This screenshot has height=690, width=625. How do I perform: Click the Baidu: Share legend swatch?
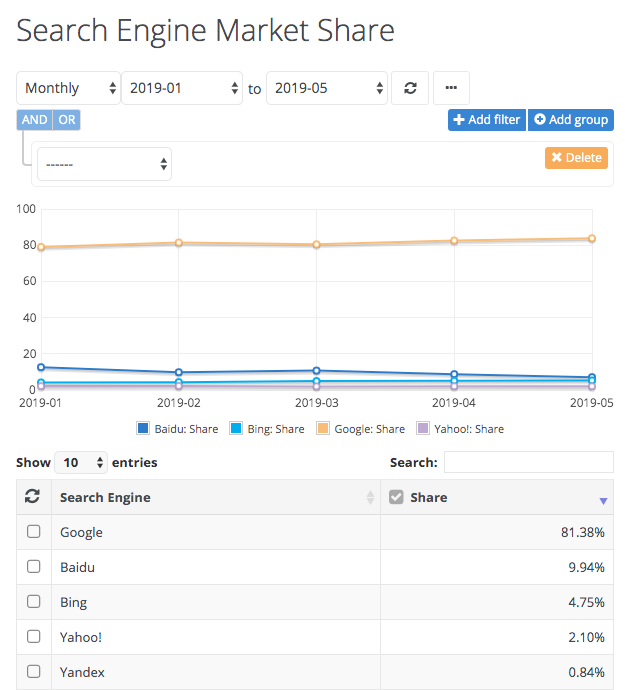coord(143,428)
